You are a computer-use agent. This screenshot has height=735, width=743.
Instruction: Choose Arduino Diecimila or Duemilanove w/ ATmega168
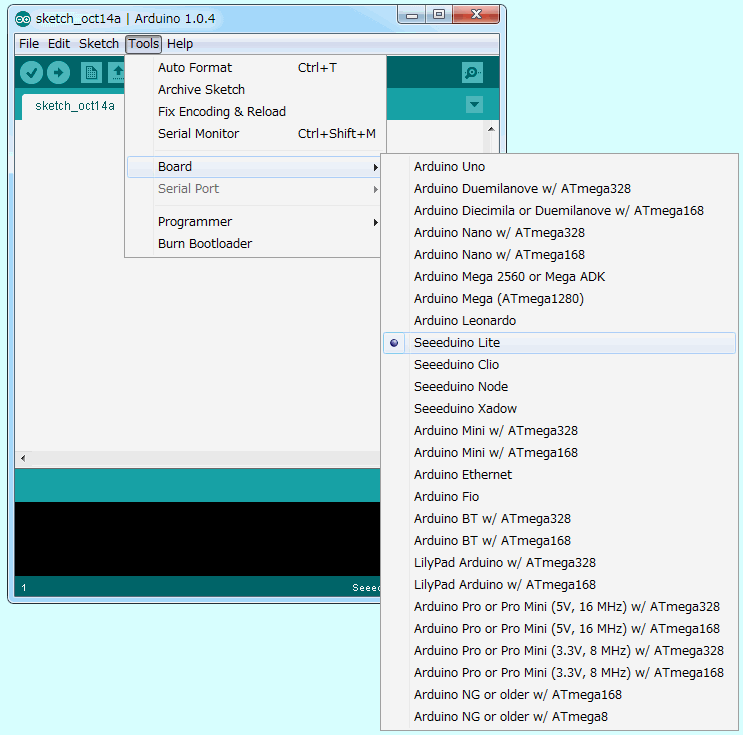pos(559,211)
